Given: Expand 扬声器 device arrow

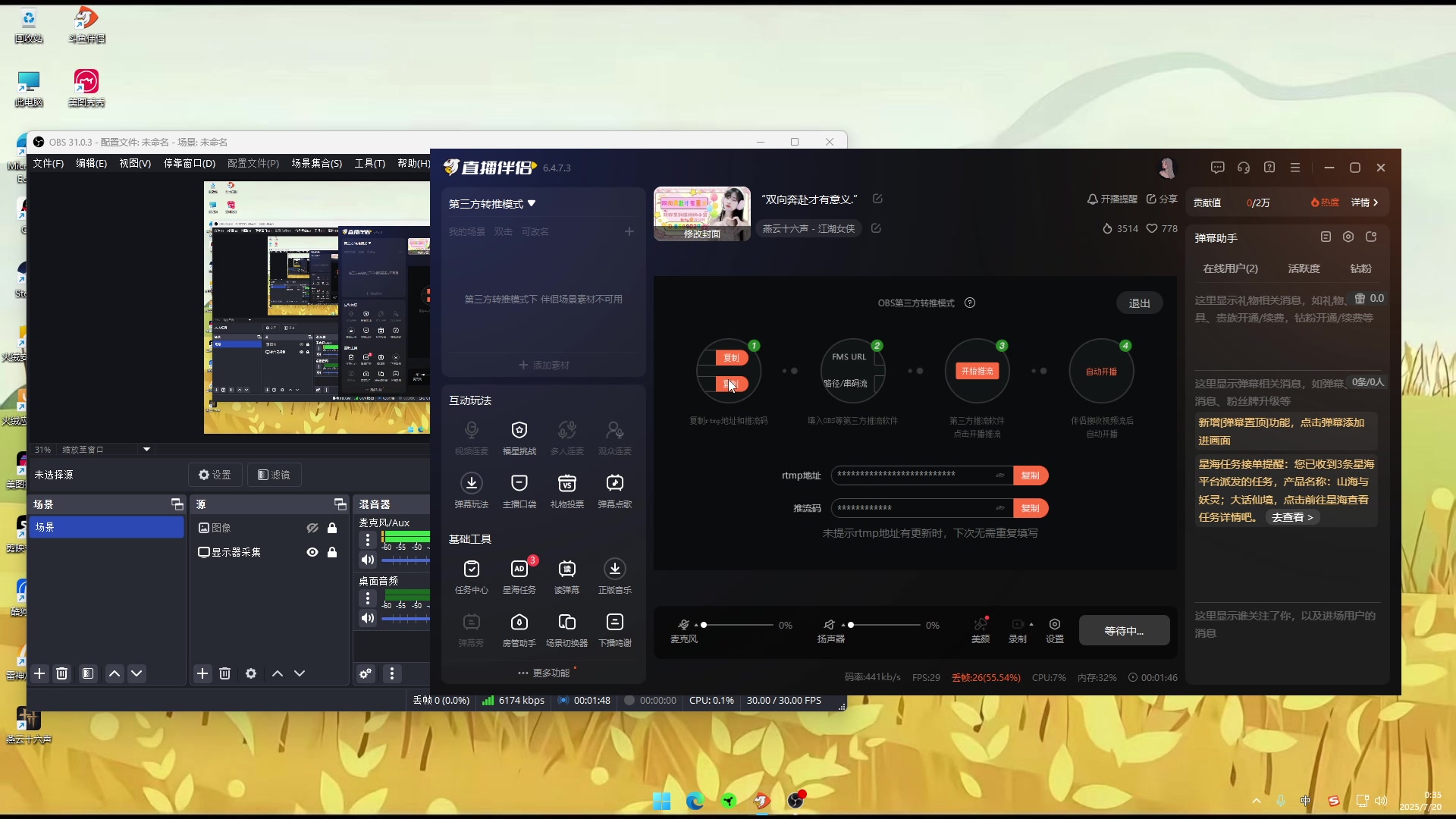Looking at the screenshot, I should [843, 626].
